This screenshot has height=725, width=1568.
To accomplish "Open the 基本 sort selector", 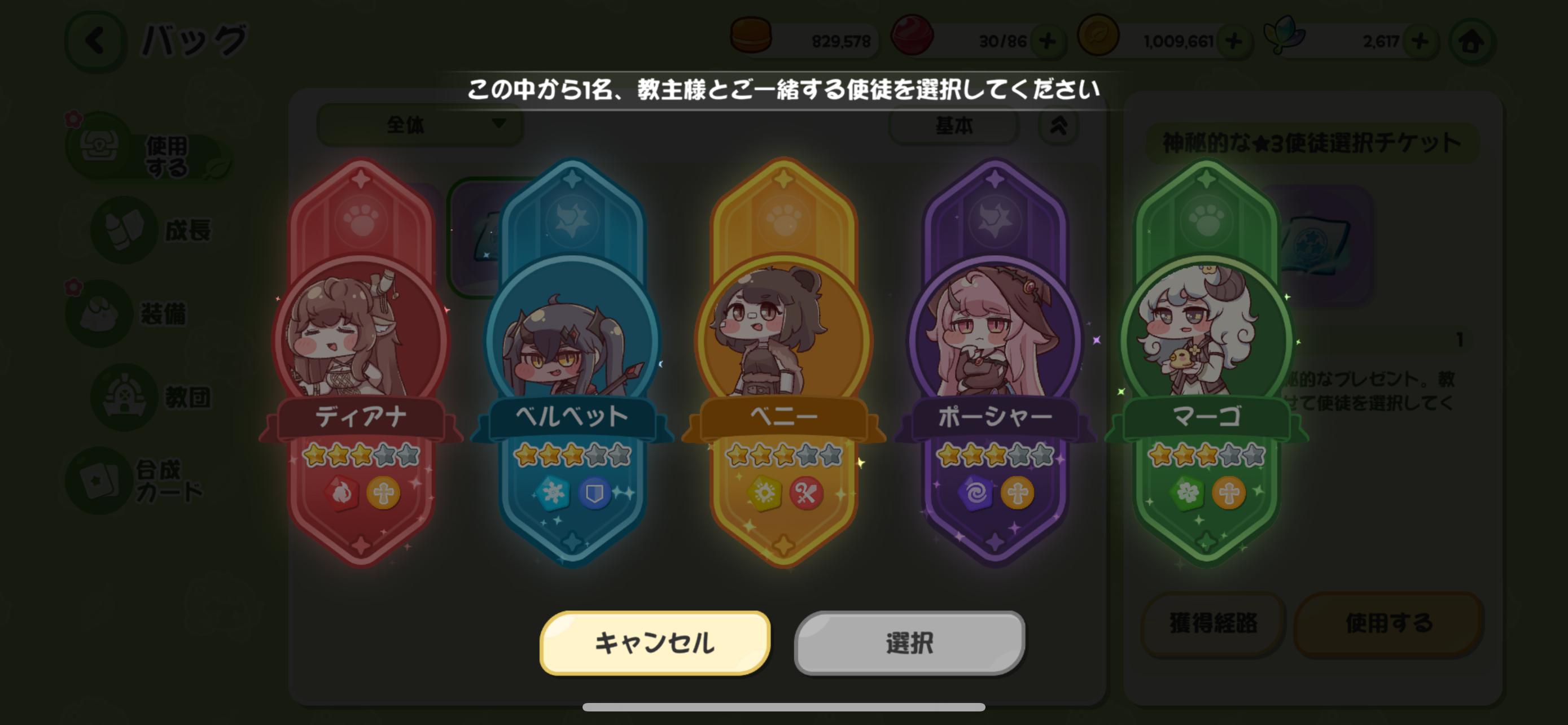I will click(x=954, y=126).
